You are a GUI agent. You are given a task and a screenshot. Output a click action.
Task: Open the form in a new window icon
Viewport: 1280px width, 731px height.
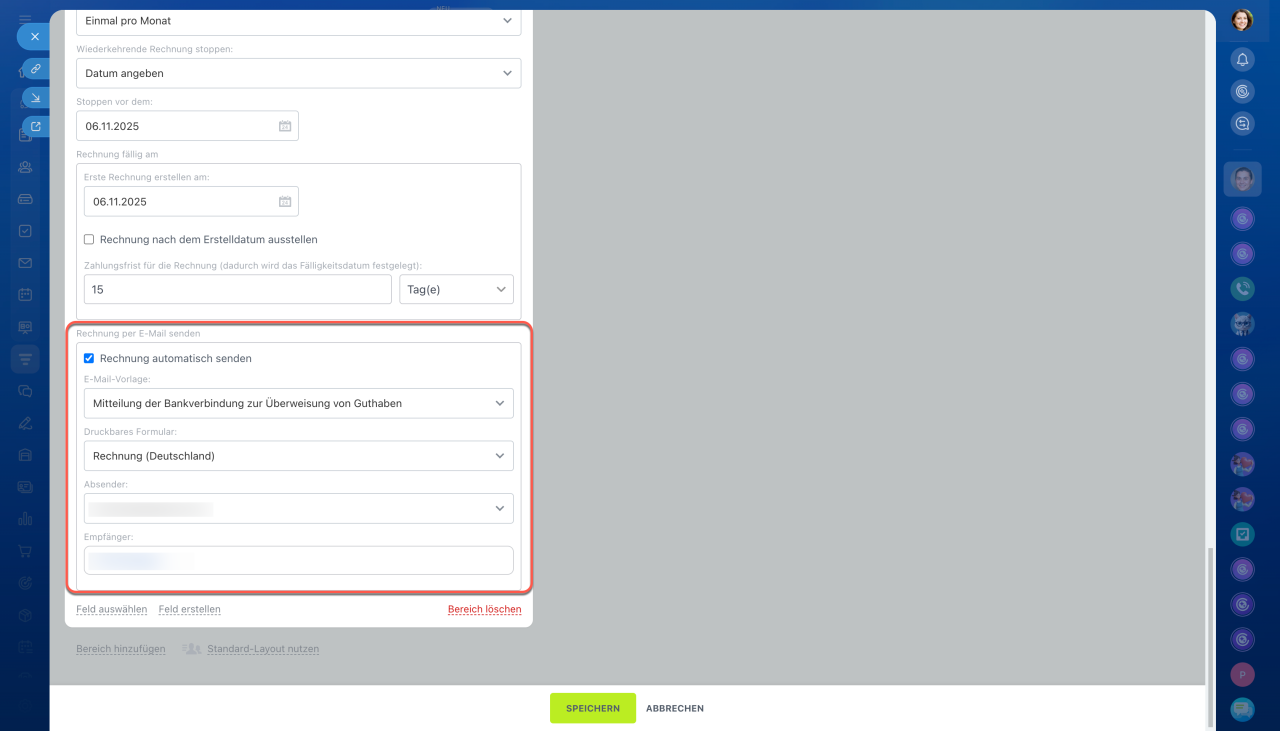click(x=36, y=126)
